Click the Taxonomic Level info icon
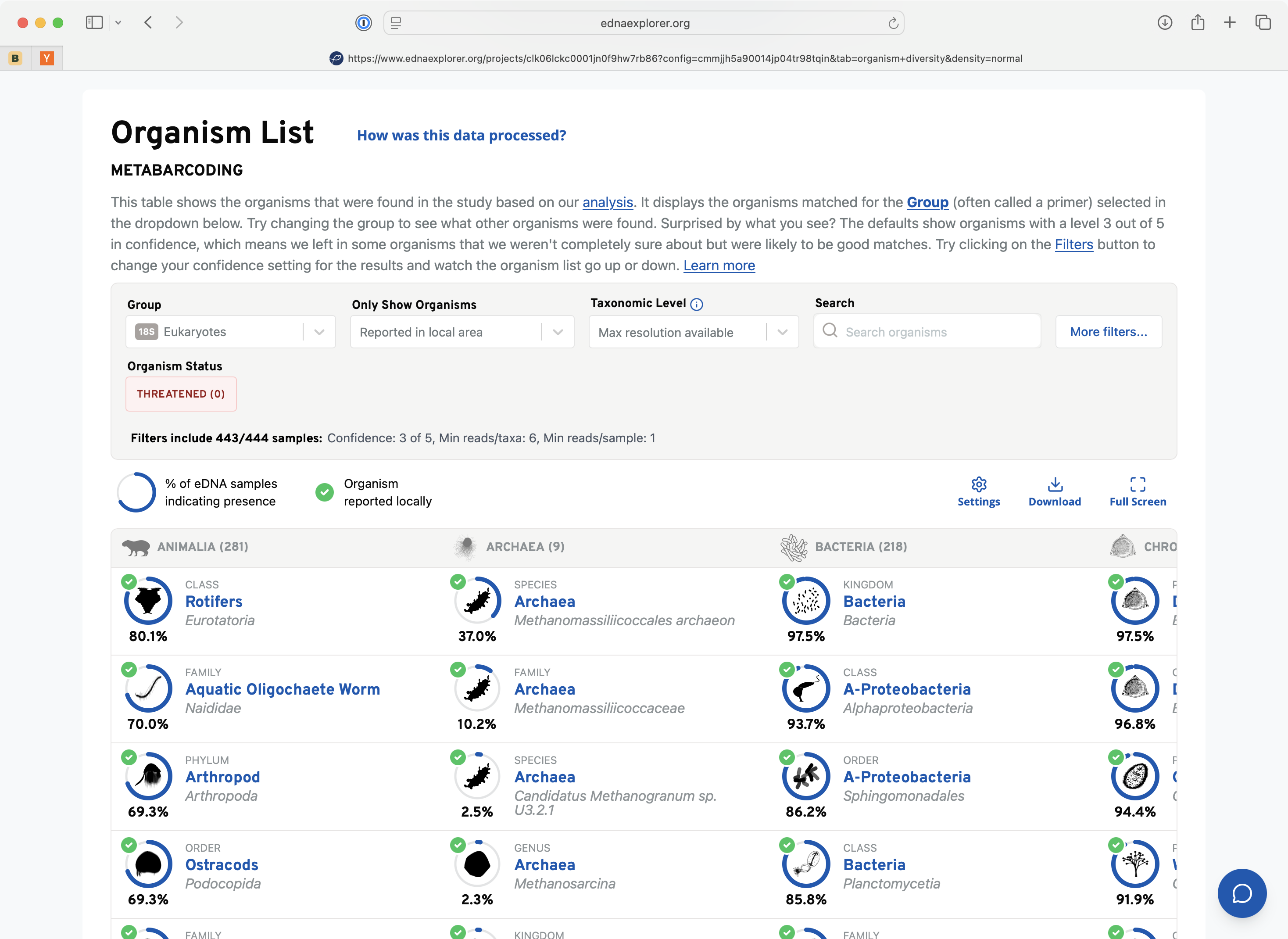 coord(697,304)
